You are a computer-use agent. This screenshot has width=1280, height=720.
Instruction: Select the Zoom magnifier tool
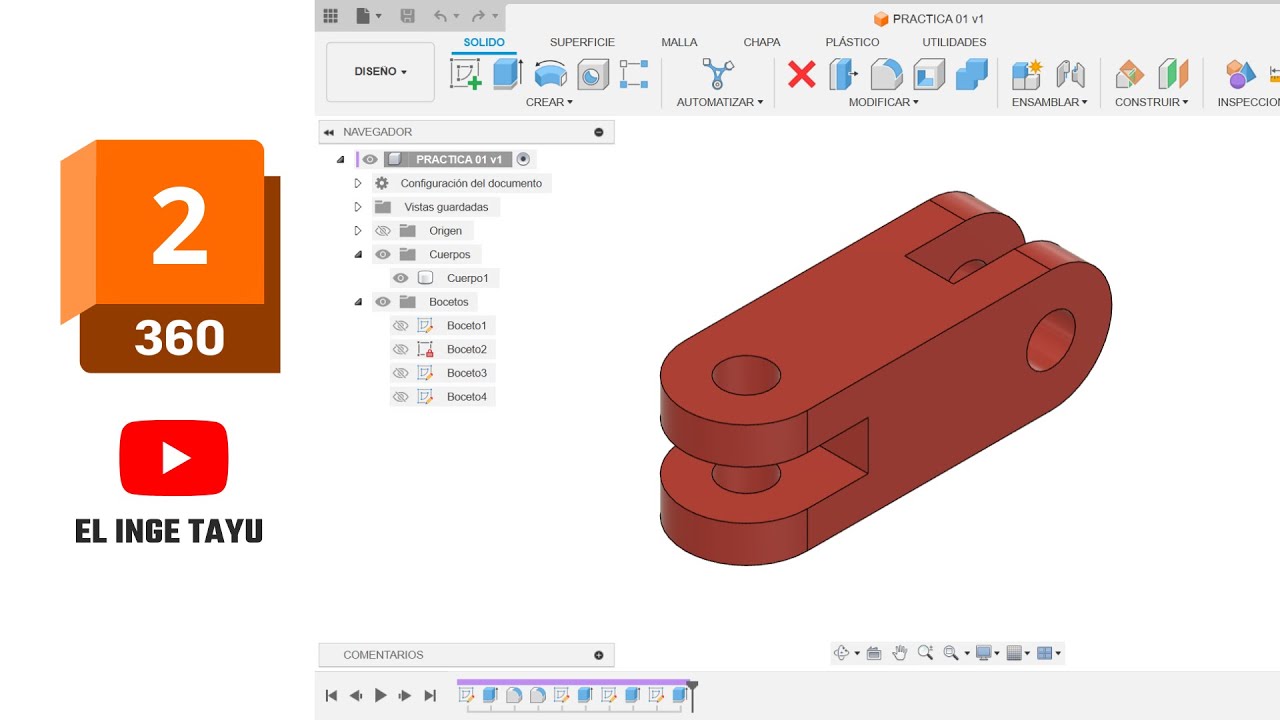point(925,653)
